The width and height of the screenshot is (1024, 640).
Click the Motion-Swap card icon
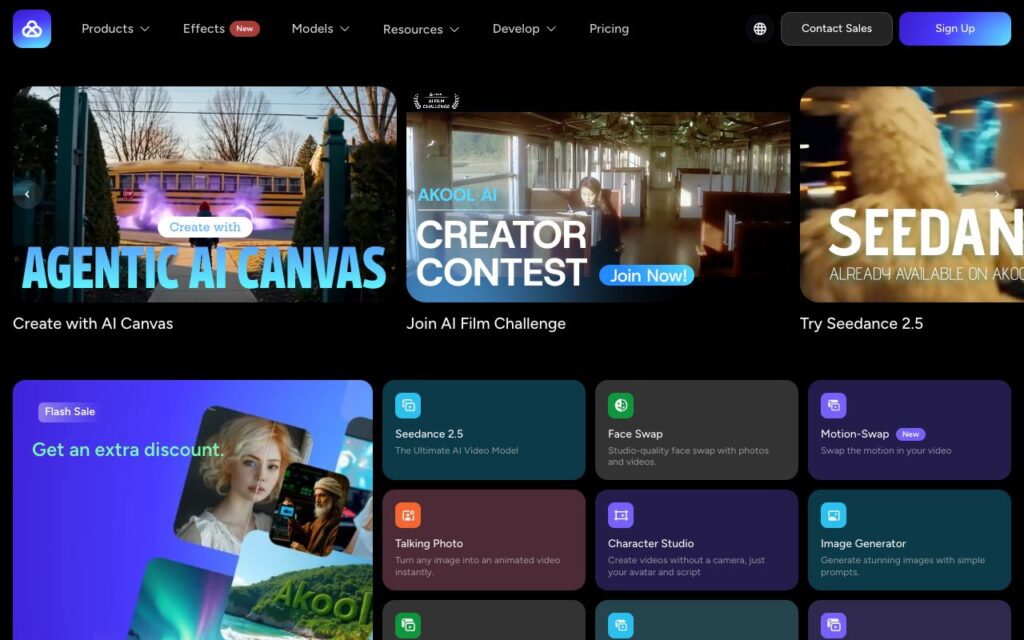point(833,406)
